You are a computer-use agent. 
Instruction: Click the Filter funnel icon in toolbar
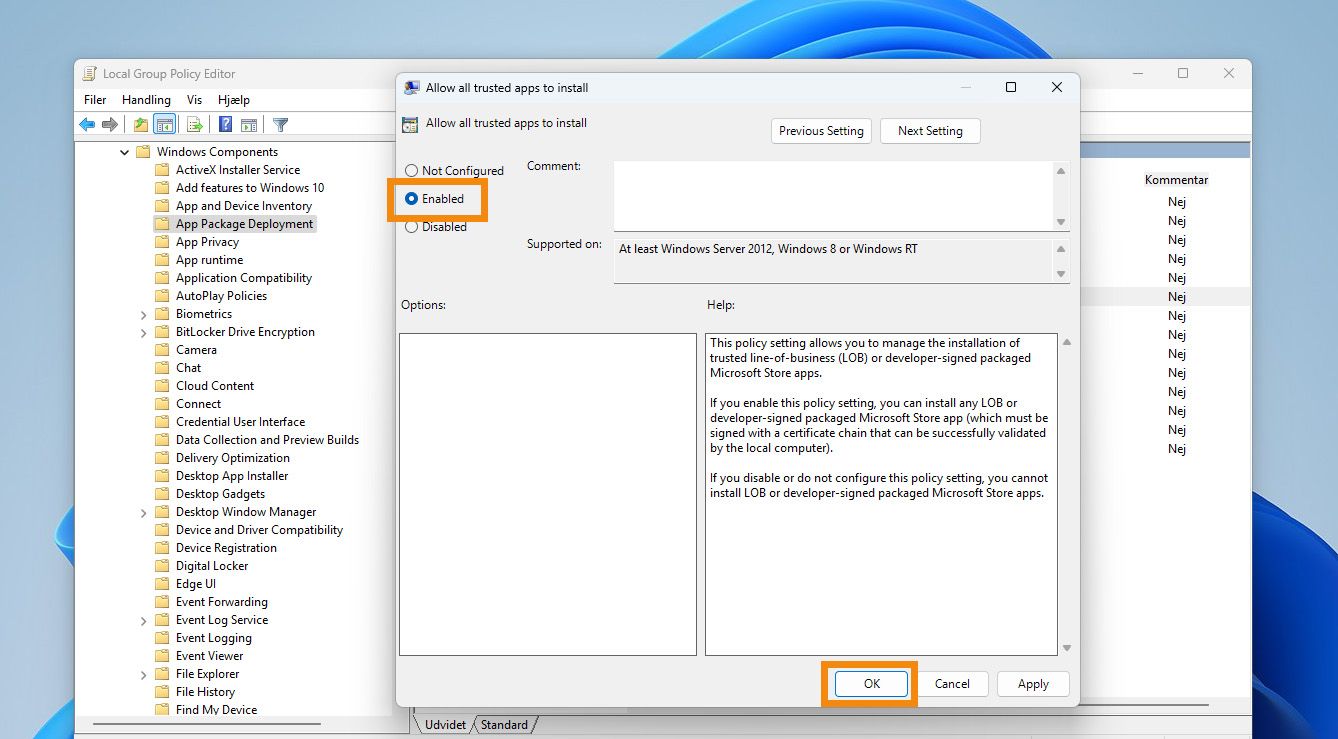click(281, 125)
